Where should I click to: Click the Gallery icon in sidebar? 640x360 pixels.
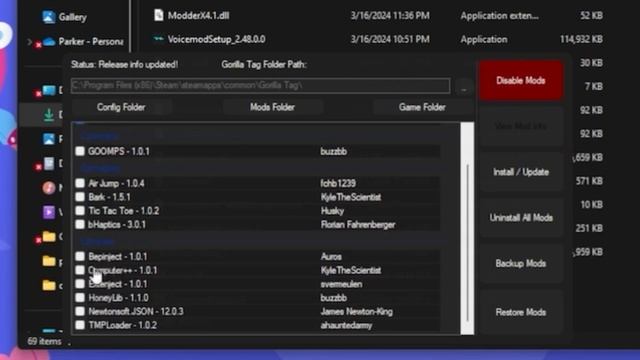(x=49, y=17)
